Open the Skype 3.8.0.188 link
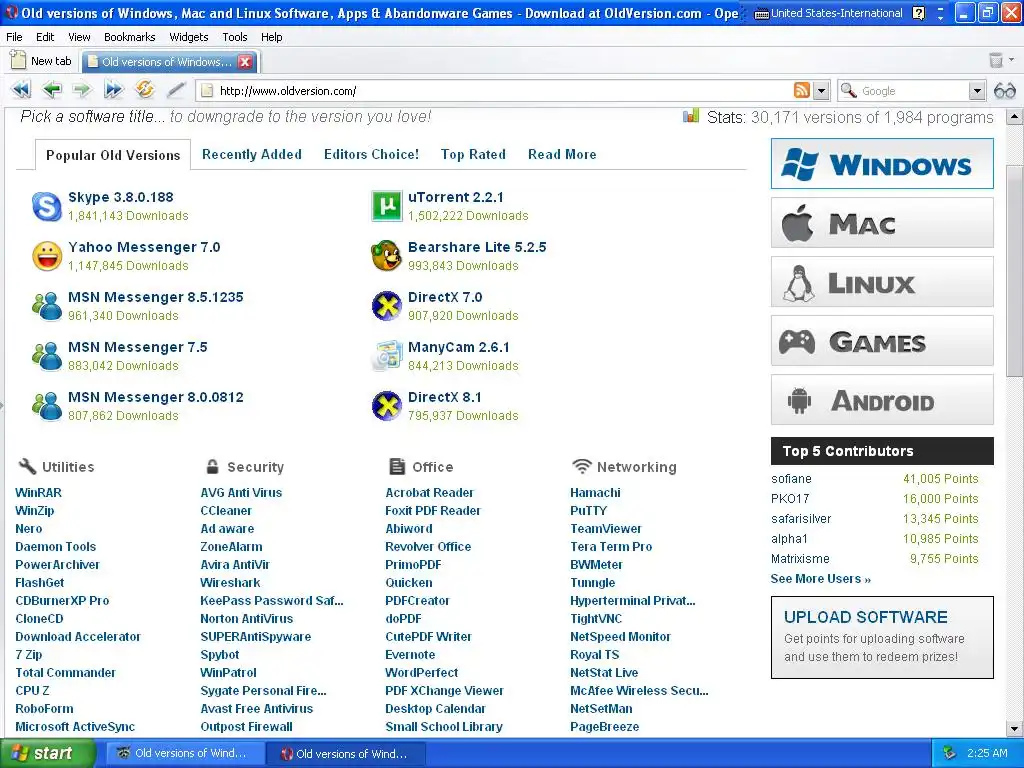1024x768 pixels. click(x=121, y=197)
